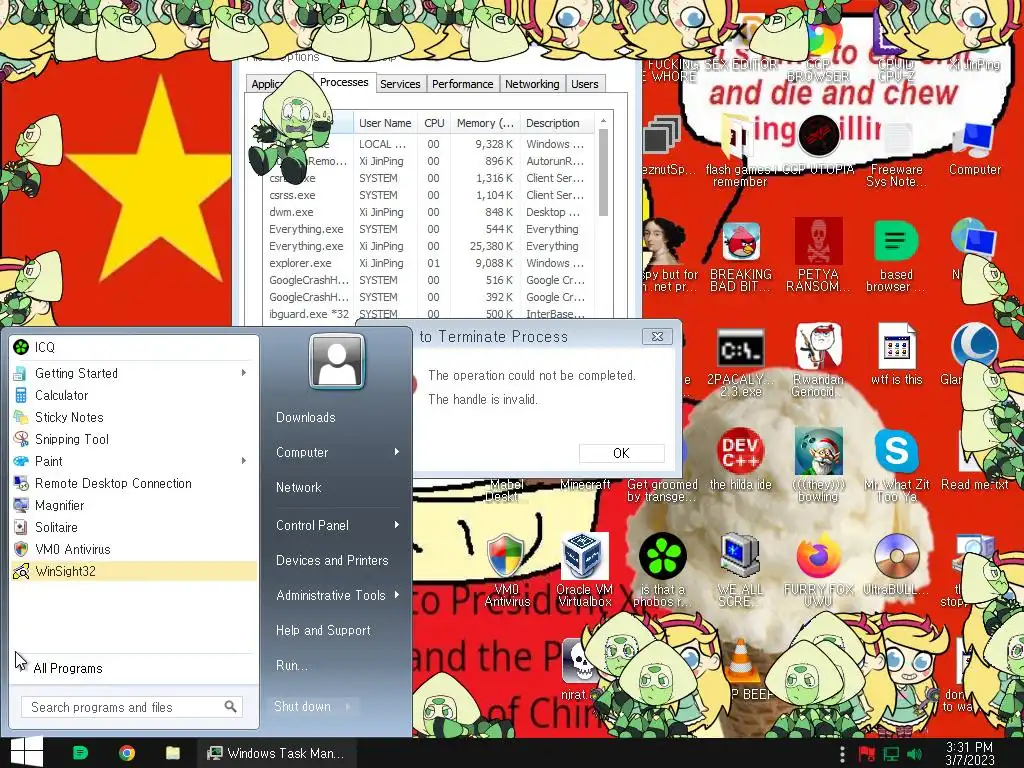Expand Control Panel submenu arrow
1024x768 pixels.
coord(396,525)
